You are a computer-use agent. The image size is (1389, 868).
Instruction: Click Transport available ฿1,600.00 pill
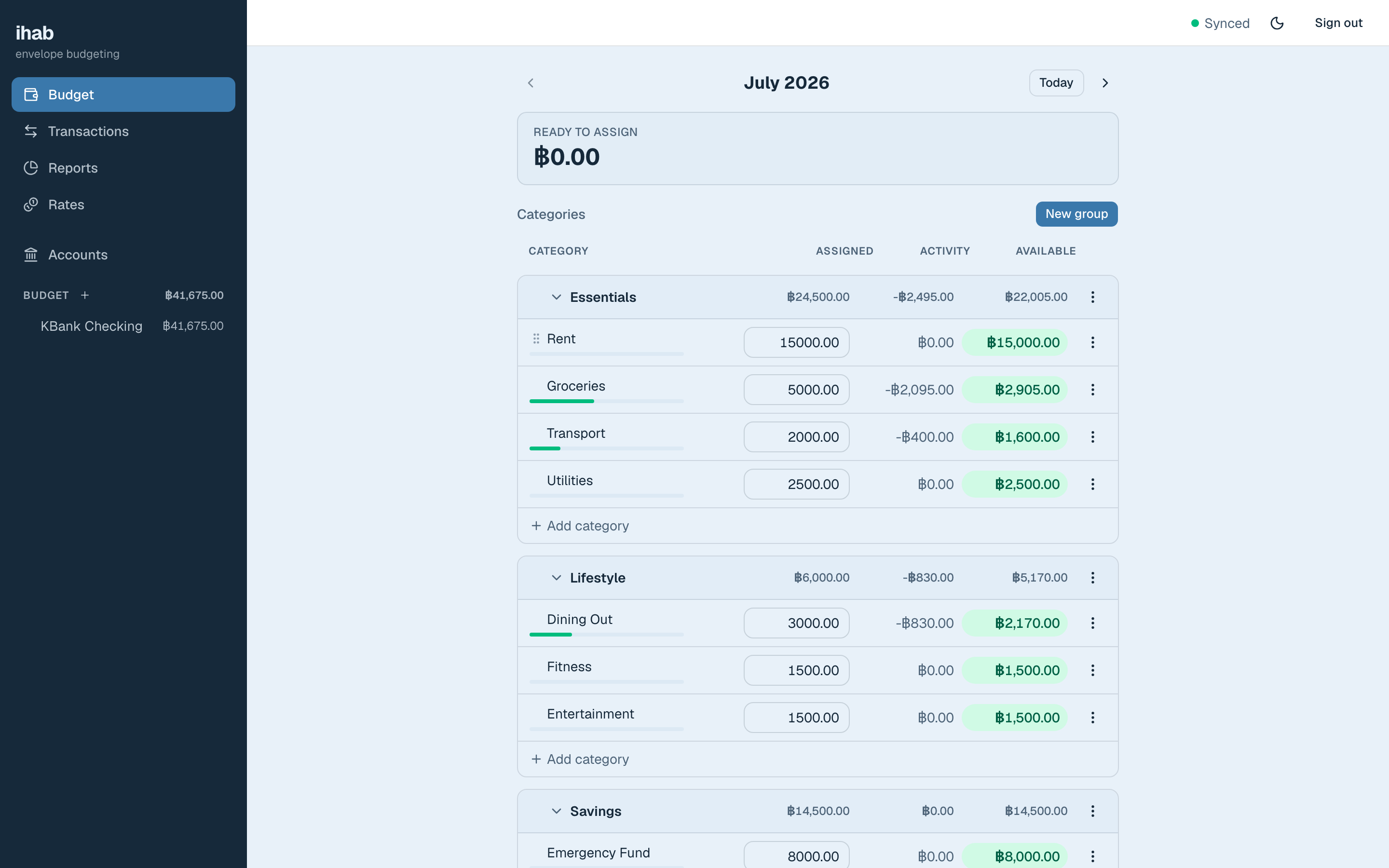pyautogui.click(x=1015, y=437)
